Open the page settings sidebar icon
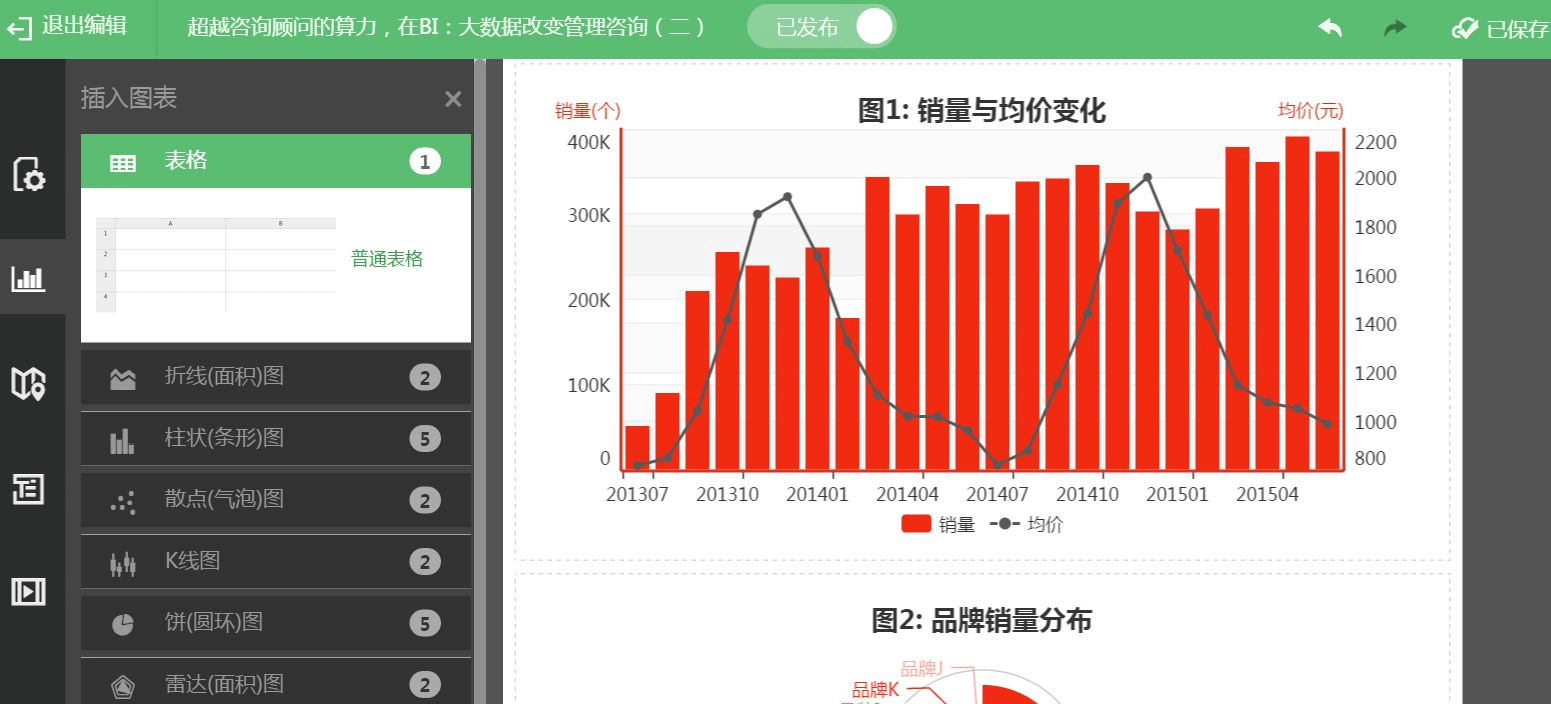Image resolution: width=1551 pixels, height=704 pixels. [x=28, y=174]
